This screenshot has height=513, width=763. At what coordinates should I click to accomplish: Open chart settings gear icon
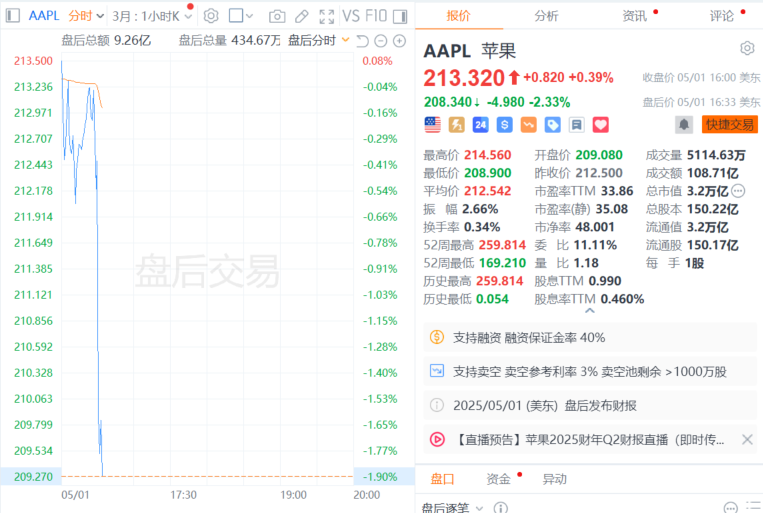210,16
